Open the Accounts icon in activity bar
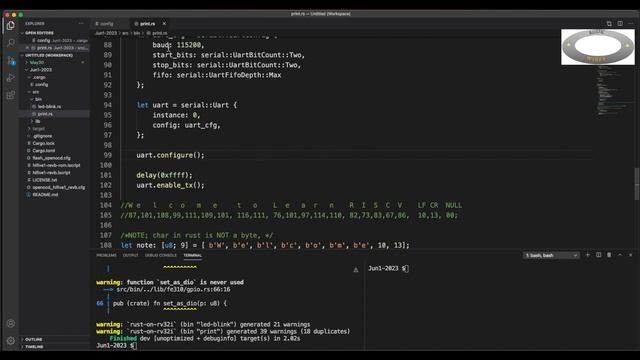Image resolution: width=640 pixels, height=360 pixels. [11, 324]
